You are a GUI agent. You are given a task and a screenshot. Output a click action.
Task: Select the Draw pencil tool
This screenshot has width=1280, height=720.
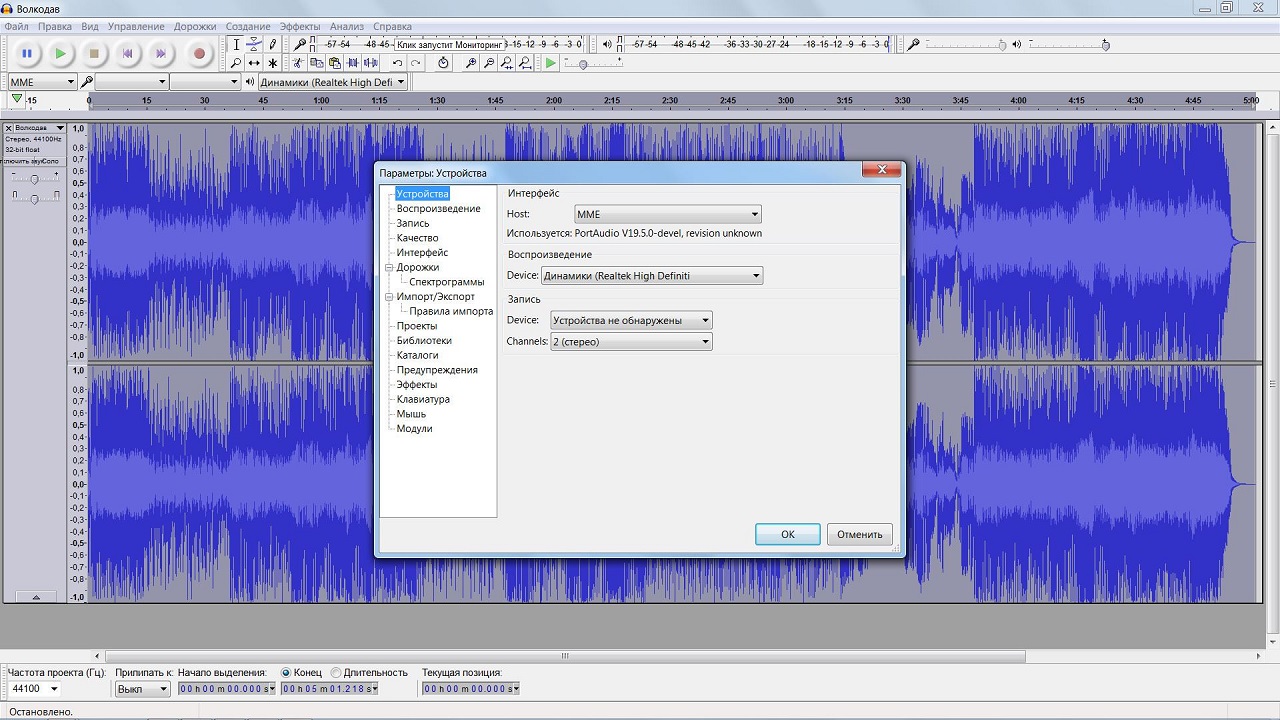tap(273, 44)
